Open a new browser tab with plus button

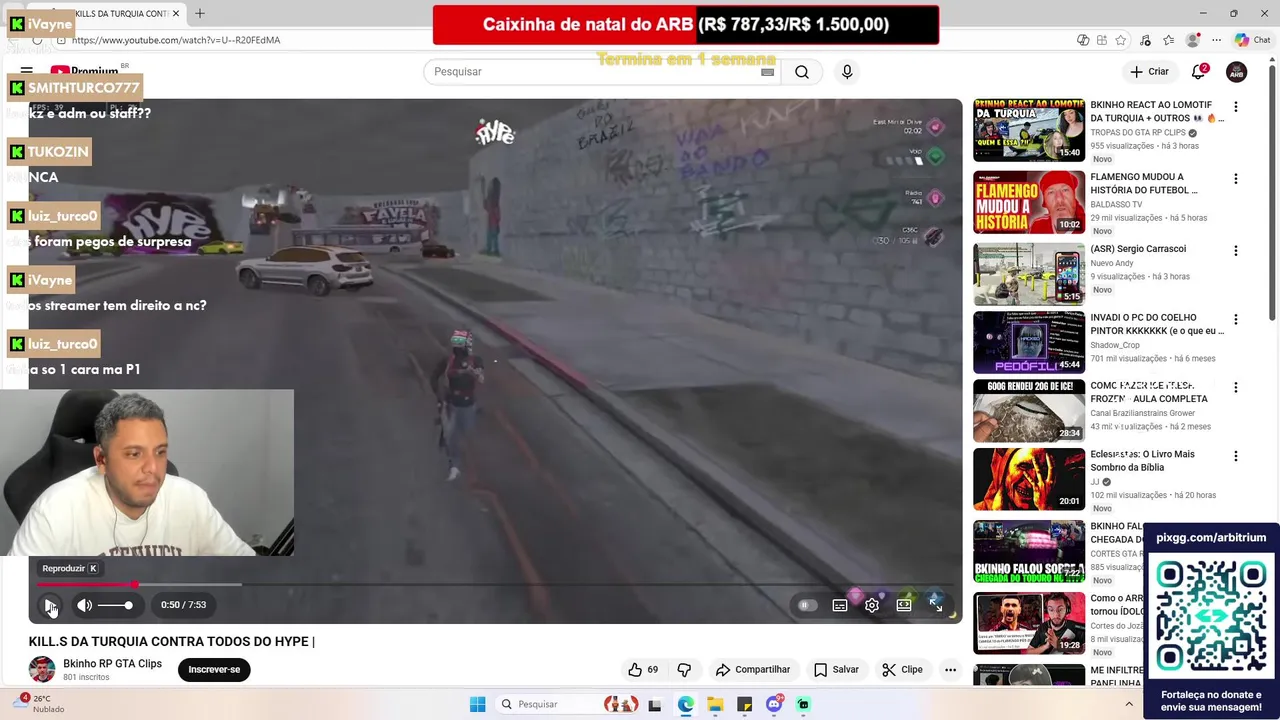200,13
